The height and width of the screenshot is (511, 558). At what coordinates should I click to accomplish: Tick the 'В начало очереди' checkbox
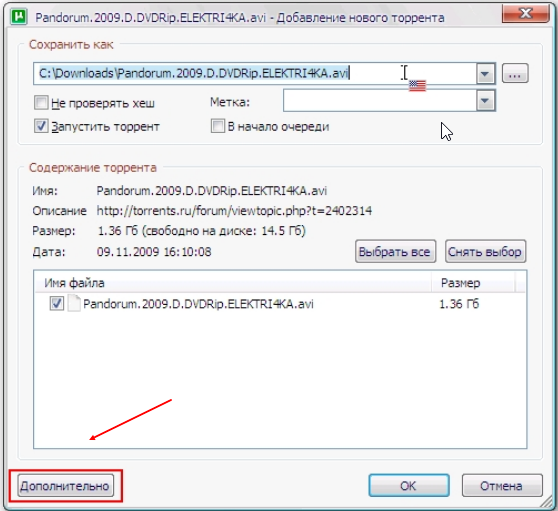pyautogui.click(x=217, y=126)
